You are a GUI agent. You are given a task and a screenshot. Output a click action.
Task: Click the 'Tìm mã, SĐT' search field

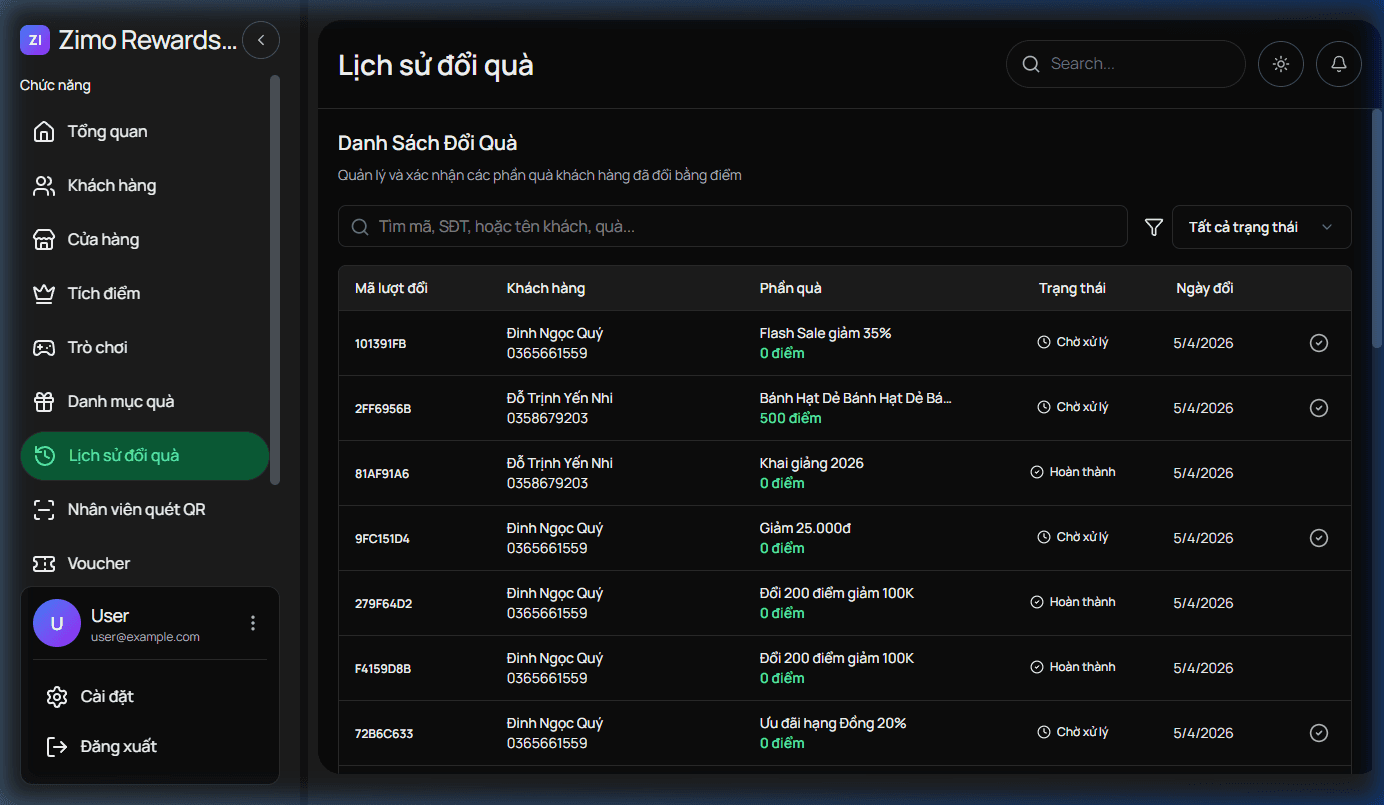[x=732, y=227]
